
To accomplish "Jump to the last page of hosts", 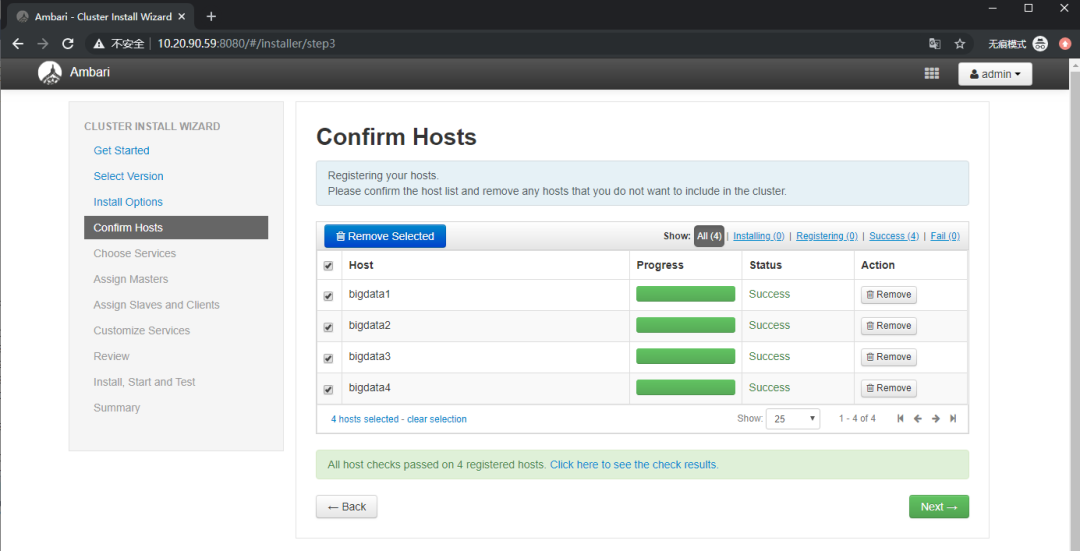I will tap(953, 418).
